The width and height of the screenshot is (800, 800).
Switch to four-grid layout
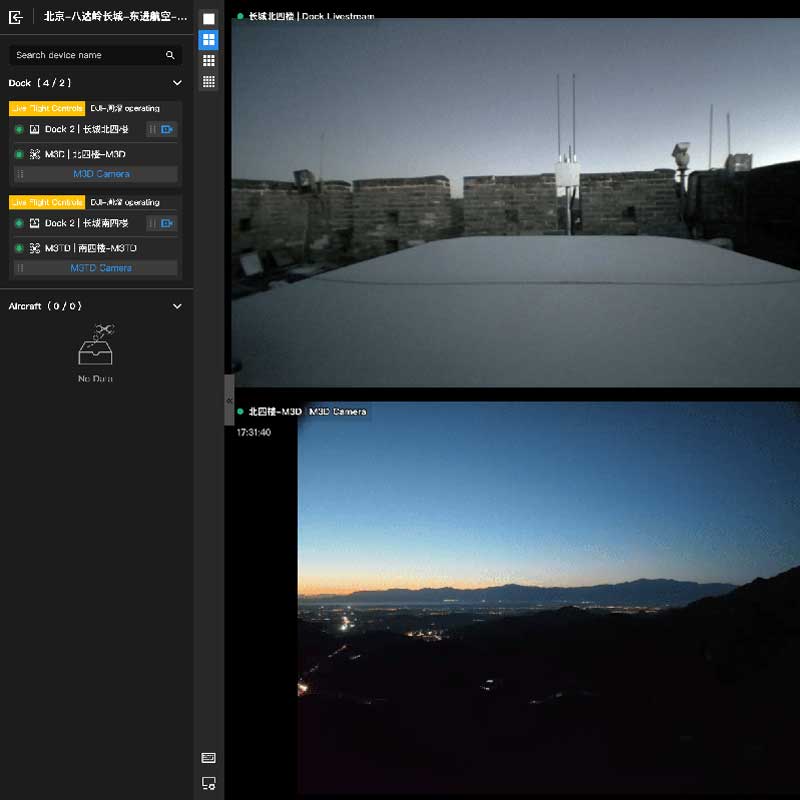coord(209,40)
